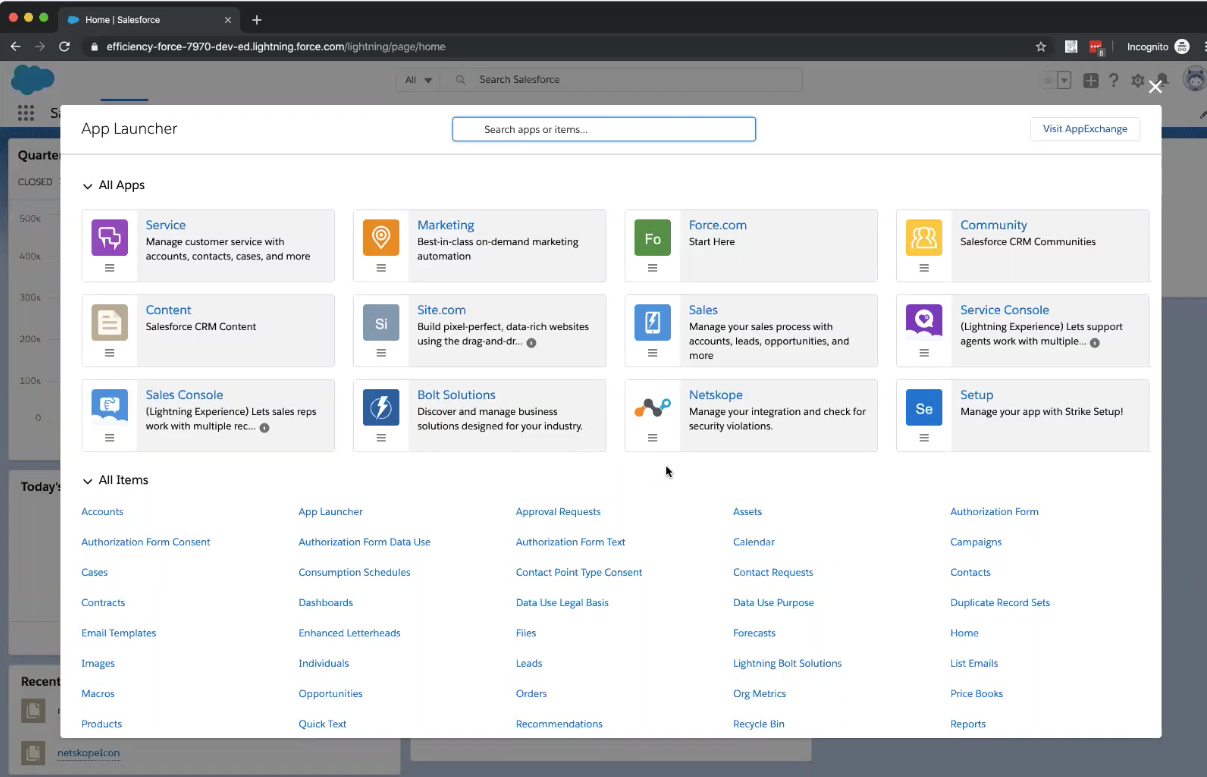Select the Bolt Solutions app icon
Viewport: 1207px width, 777px height.
pyautogui.click(x=380, y=408)
